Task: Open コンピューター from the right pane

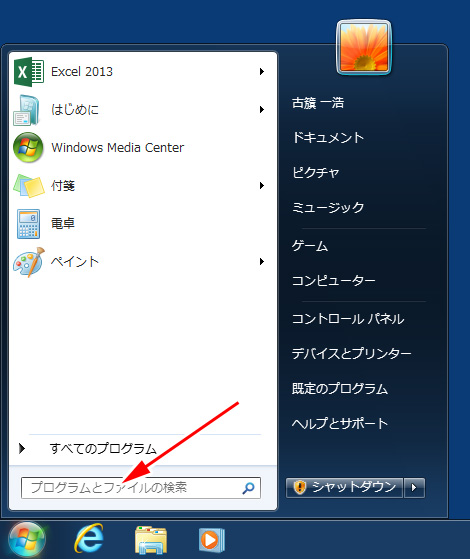Action: pos(334,281)
